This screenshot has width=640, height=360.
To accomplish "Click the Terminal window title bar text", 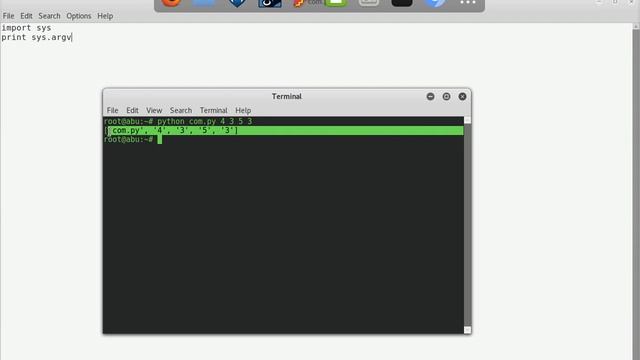I will click(287, 96).
